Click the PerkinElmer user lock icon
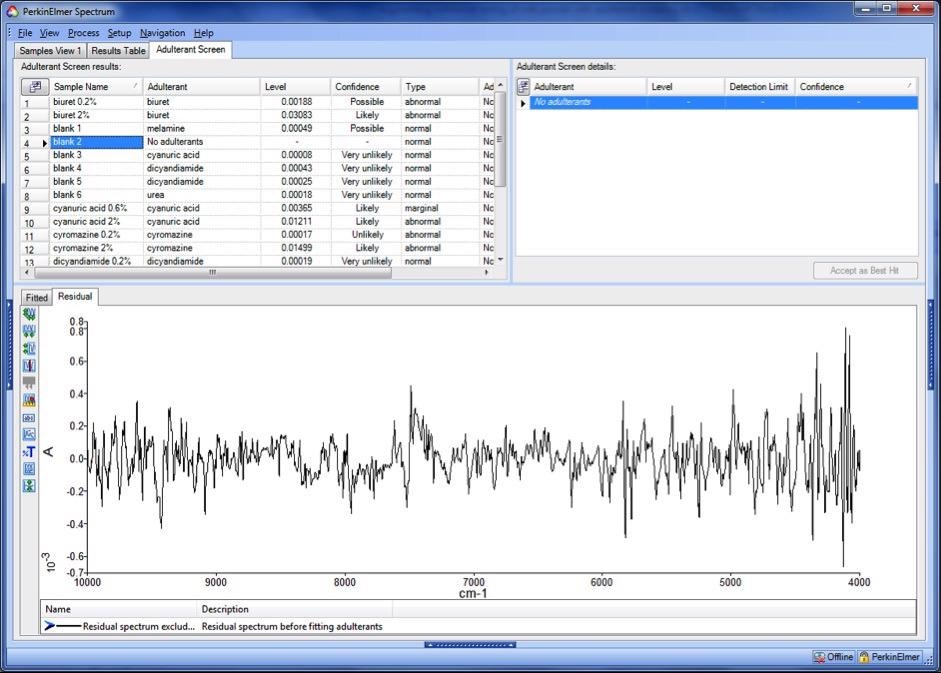Viewport: 941px width, 673px height. tap(864, 657)
